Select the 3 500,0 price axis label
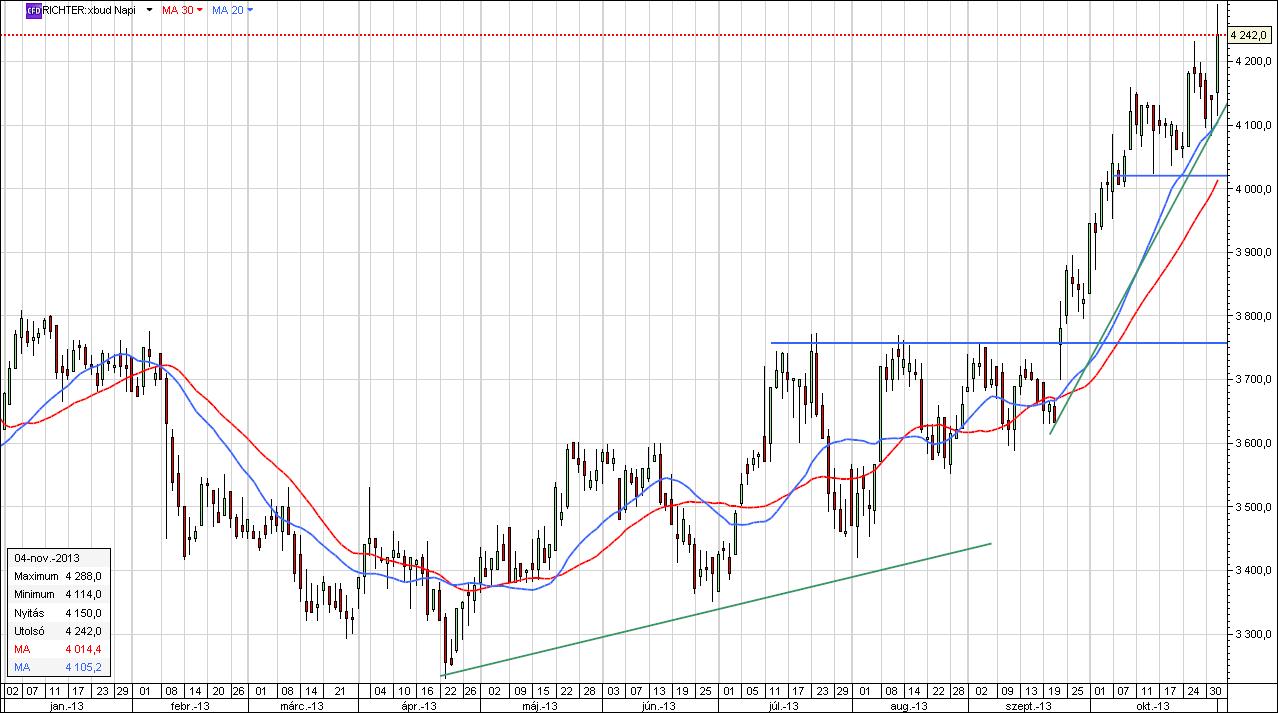 pyautogui.click(x=1253, y=507)
